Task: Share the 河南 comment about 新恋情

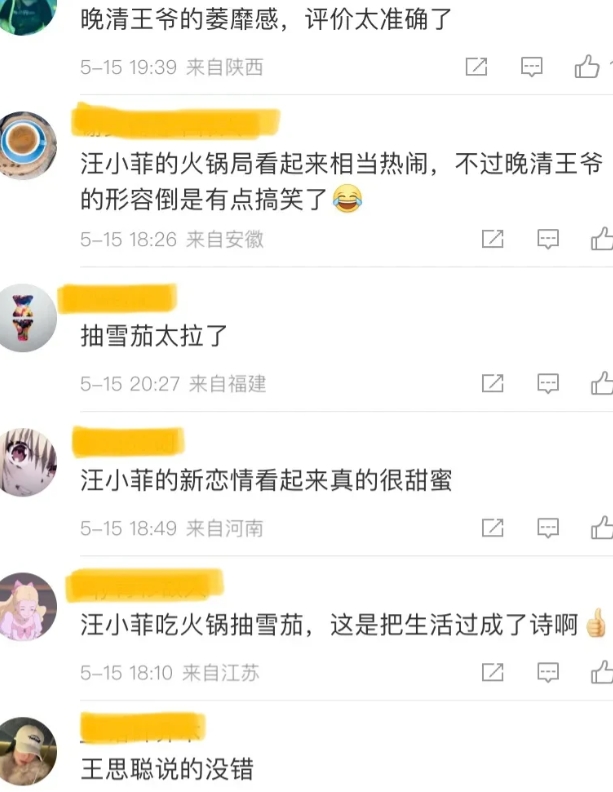Action: [492, 528]
